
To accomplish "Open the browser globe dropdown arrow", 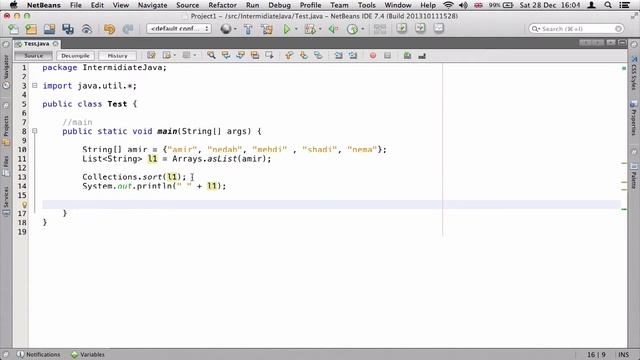I will [236, 29].
